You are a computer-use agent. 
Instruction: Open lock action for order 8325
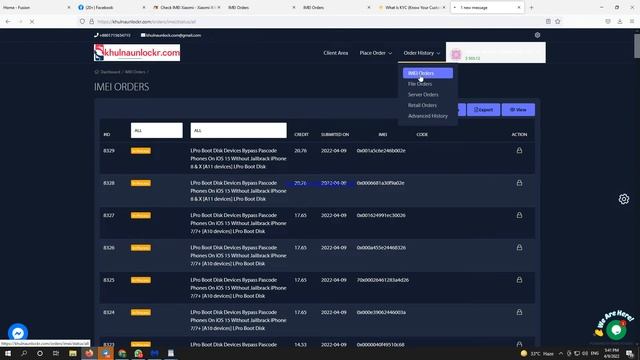(x=519, y=280)
